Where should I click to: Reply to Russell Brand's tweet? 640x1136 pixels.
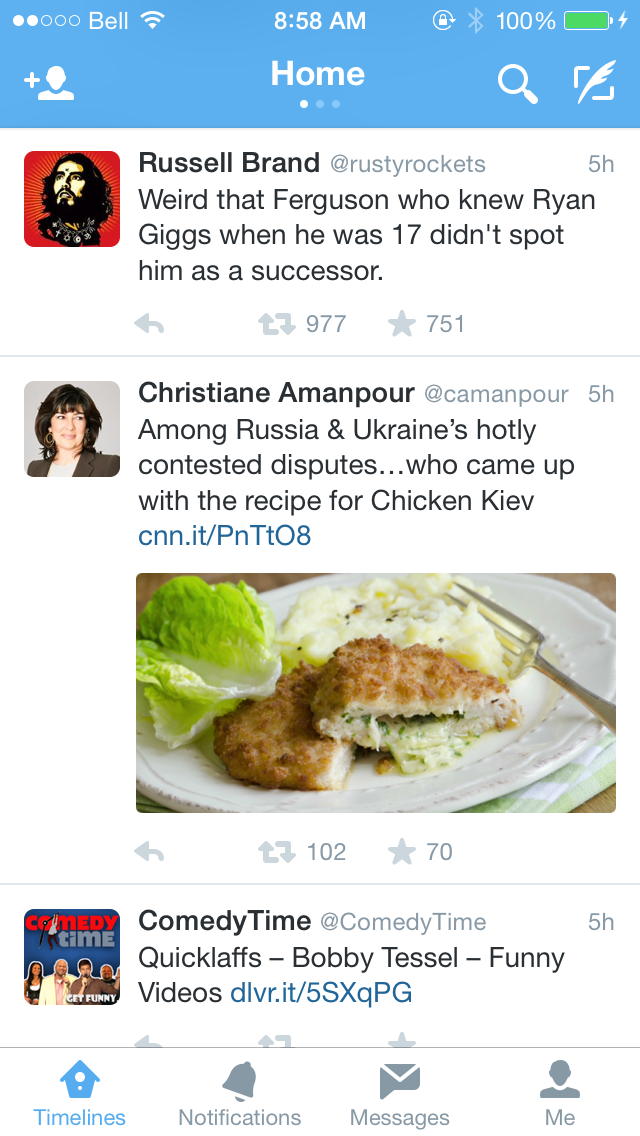(x=149, y=324)
